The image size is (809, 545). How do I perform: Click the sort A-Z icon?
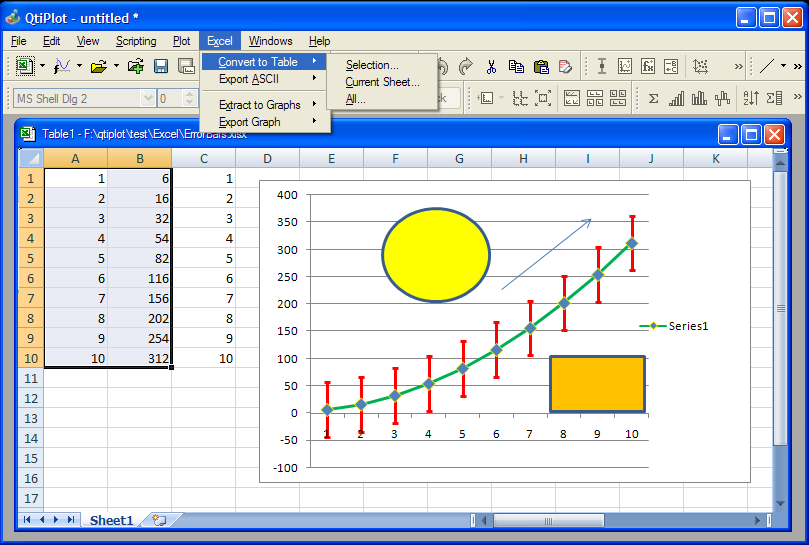750,98
